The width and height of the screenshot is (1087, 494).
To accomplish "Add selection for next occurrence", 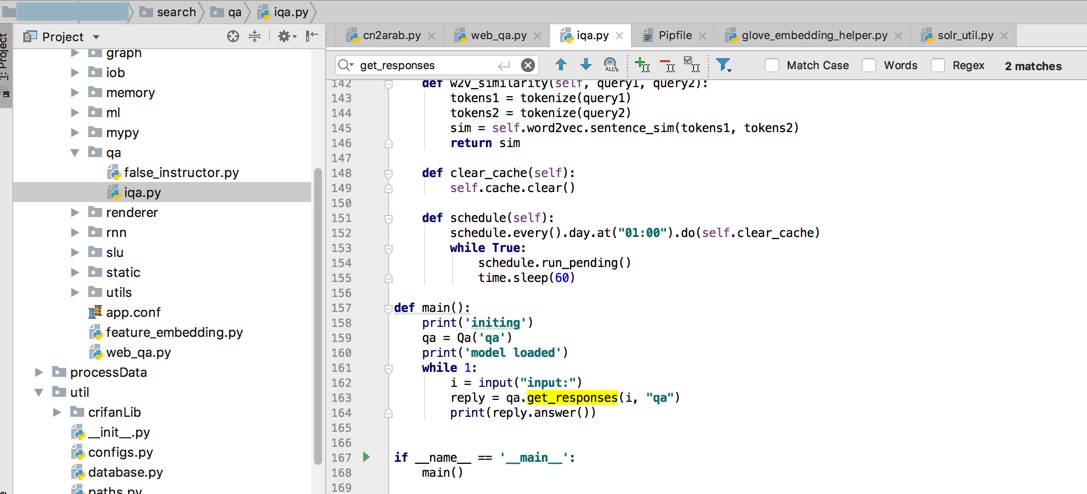I will pyautogui.click(x=642, y=65).
